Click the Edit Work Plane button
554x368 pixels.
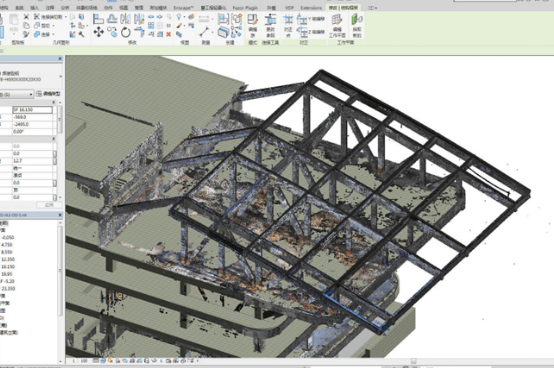coord(337,25)
